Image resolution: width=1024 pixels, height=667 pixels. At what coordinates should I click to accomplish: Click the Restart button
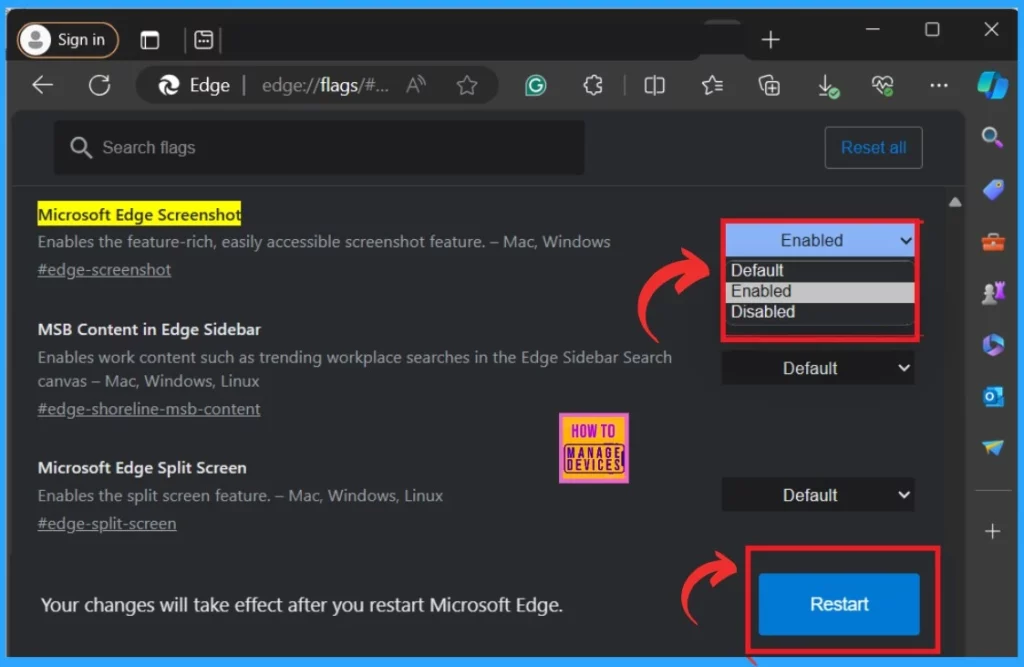[839, 604]
